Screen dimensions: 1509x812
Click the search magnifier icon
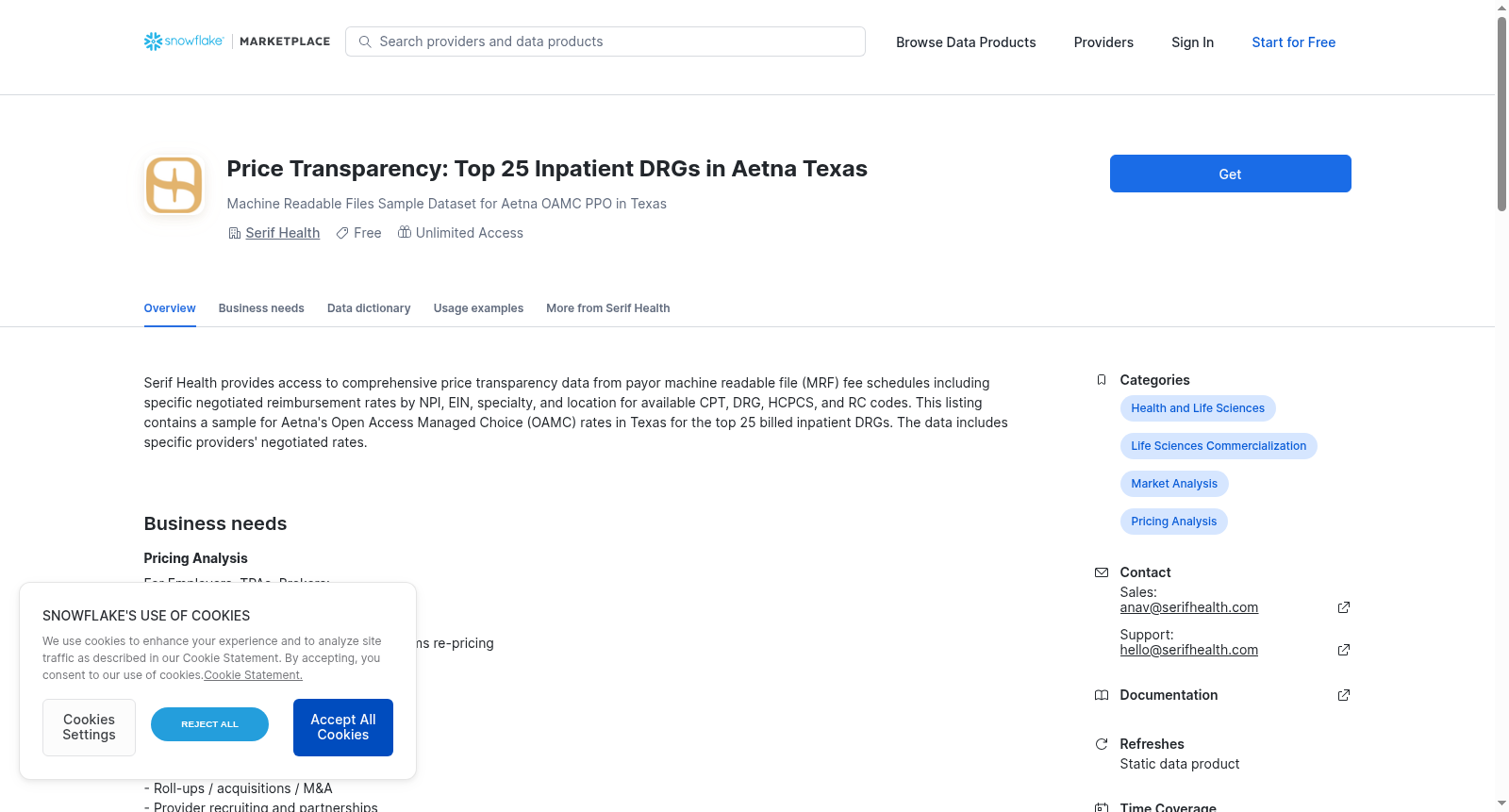[x=365, y=41]
